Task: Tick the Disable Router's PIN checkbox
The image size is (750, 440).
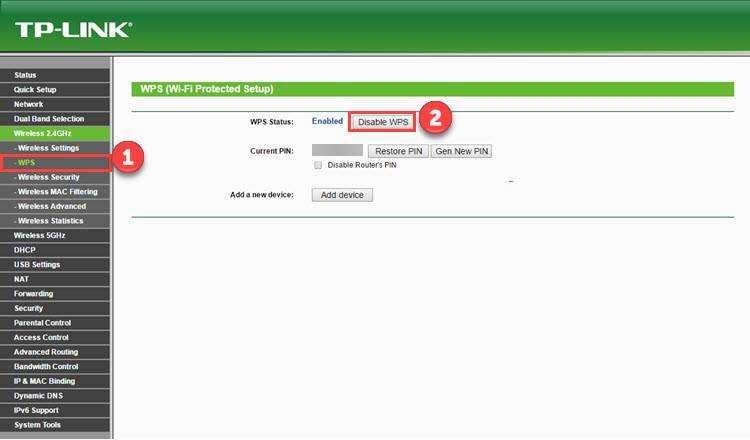Action: pos(318,165)
